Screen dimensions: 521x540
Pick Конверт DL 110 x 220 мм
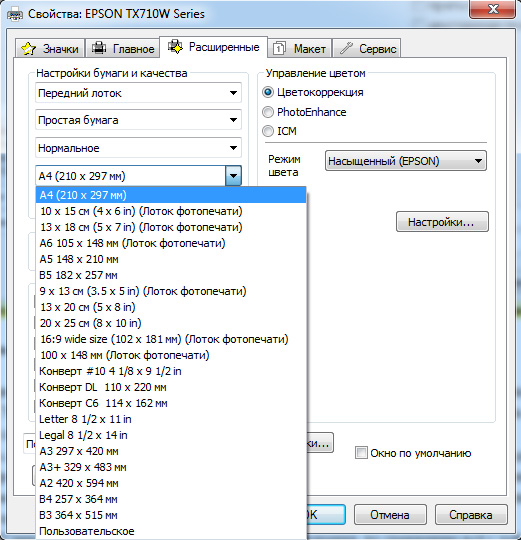pyautogui.click(x=171, y=387)
